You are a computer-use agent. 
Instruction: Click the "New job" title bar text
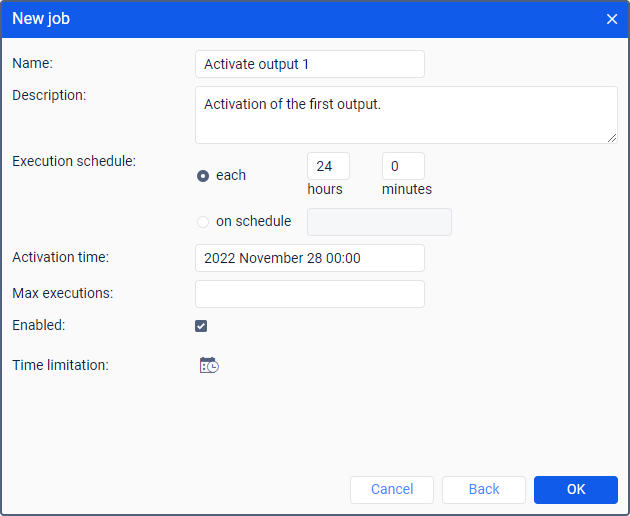pos(41,19)
